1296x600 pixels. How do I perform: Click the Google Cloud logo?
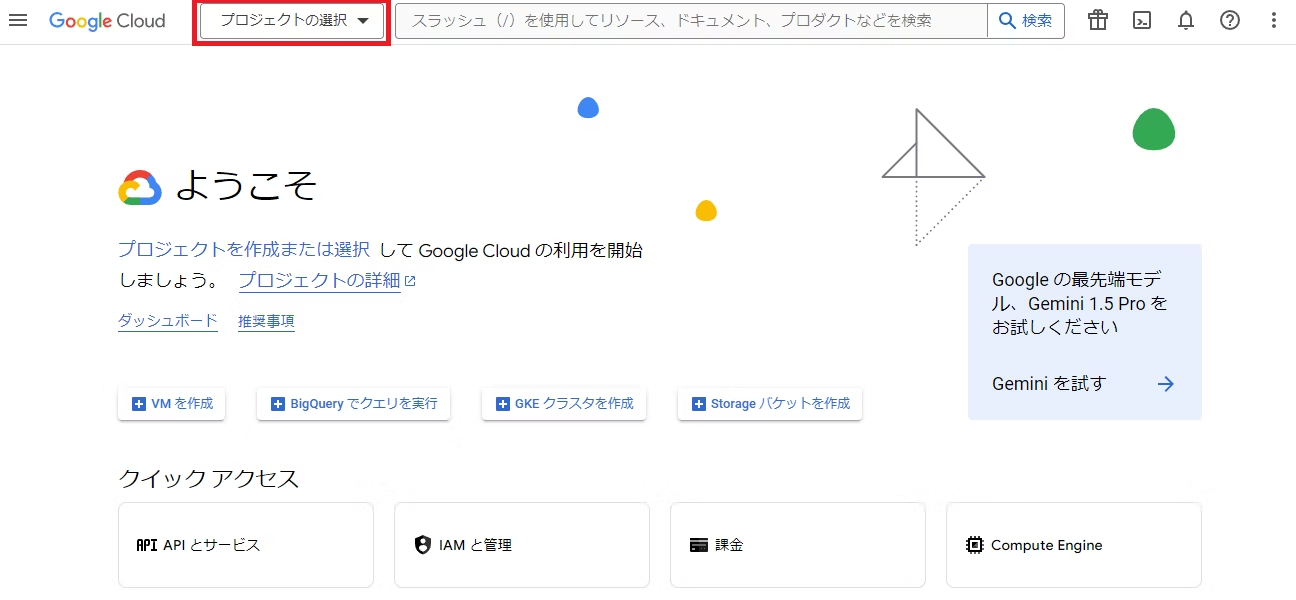click(x=107, y=20)
